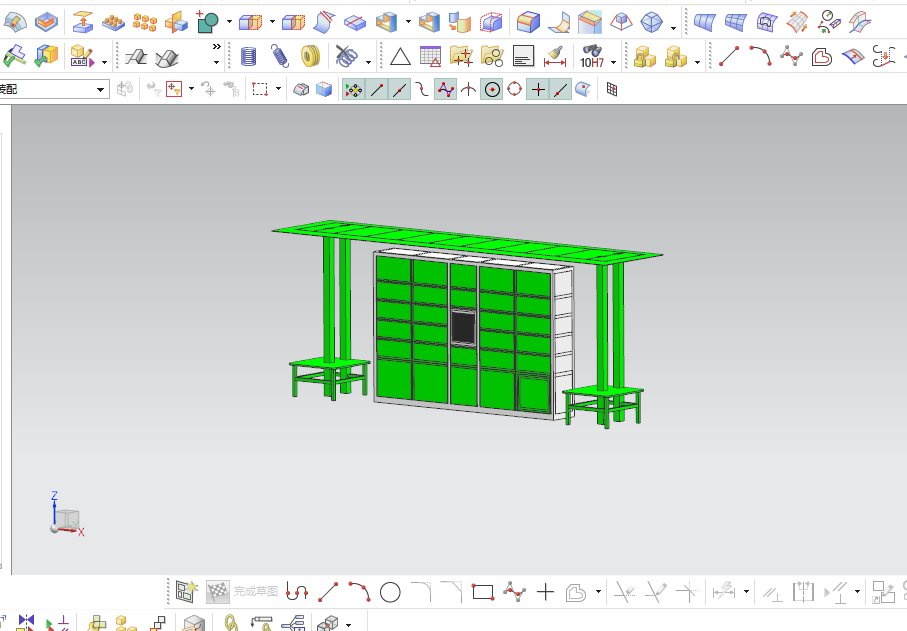The width and height of the screenshot is (907, 631).
Task: Click the bounded grid snap icon
Action: [x=611, y=89]
